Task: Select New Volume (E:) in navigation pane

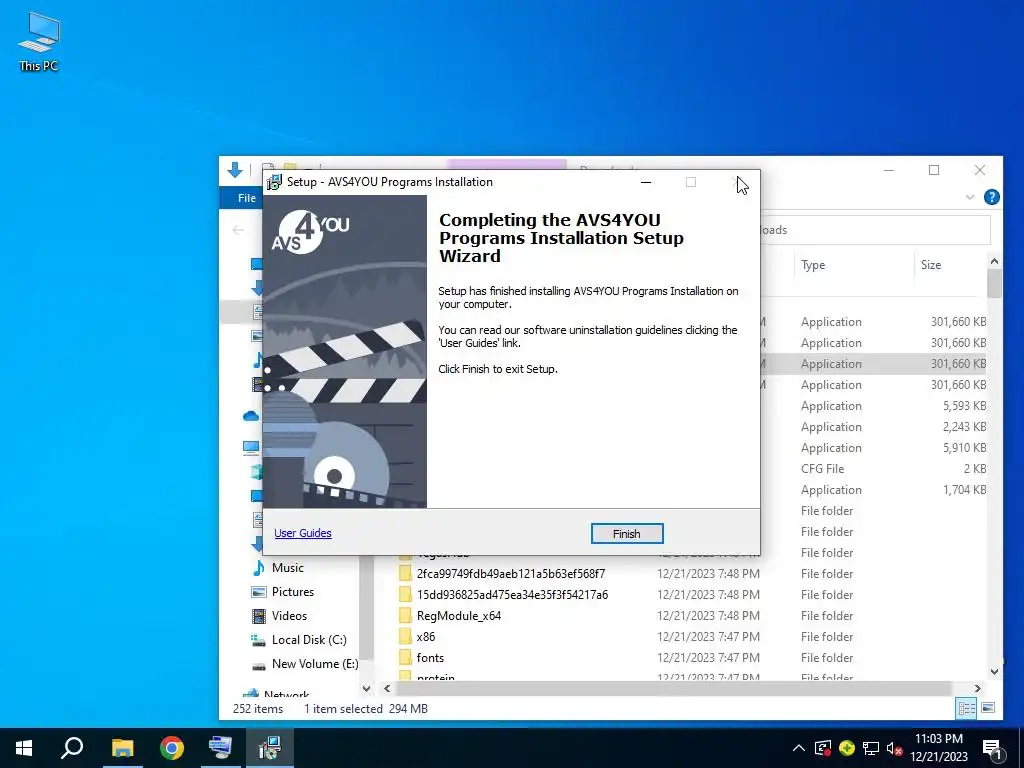Action: click(315, 664)
